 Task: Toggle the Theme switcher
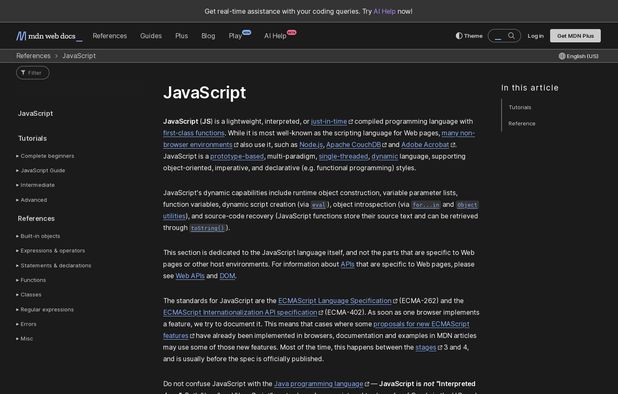click(469, 36)
